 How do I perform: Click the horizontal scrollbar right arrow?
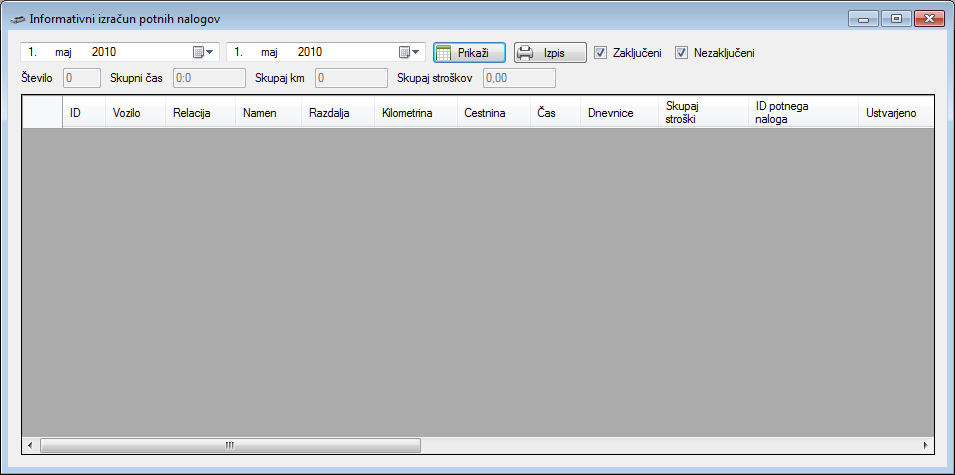(925, 445)
